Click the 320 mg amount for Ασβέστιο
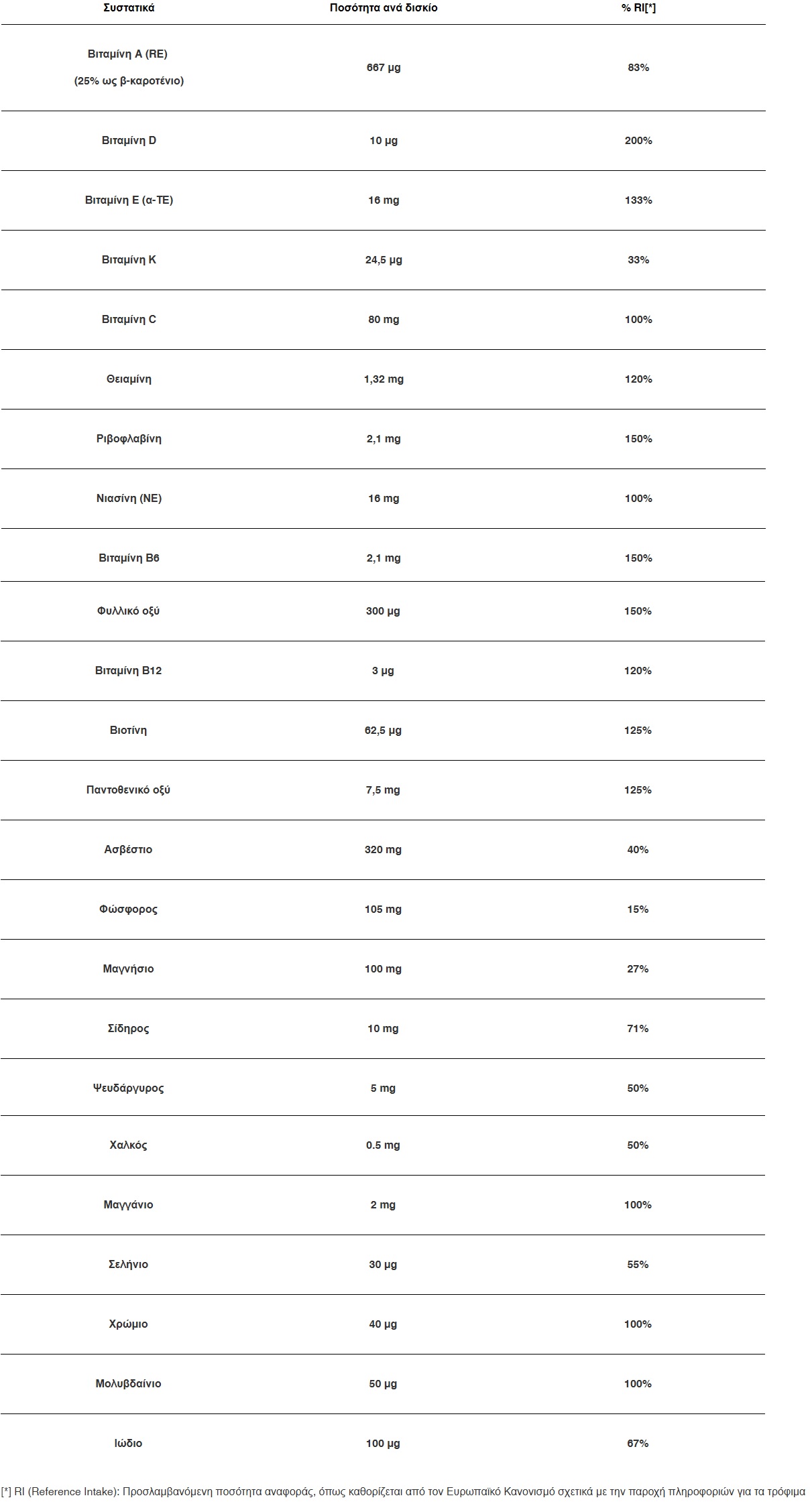This screenshot has width=810, height=1512. pyautogui.click(x=383, y=849)
